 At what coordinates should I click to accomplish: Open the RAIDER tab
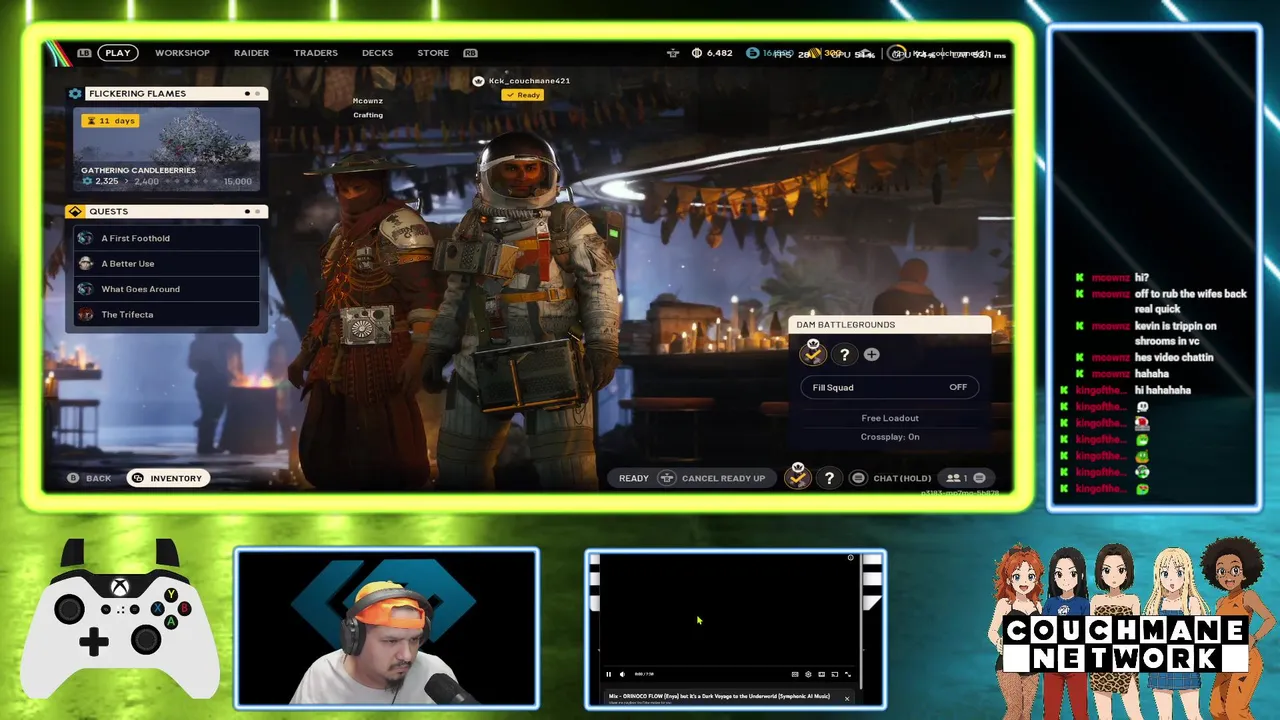point(251,53)
